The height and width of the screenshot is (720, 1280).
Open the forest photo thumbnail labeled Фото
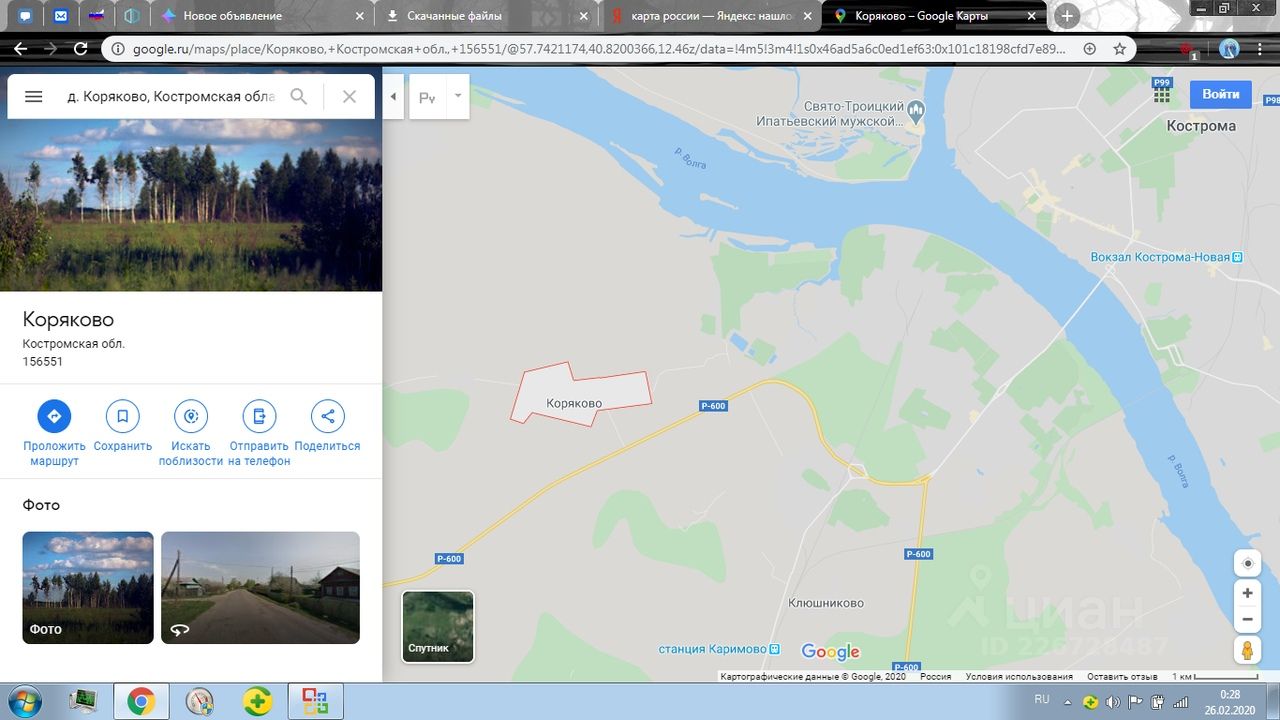(x=88, y=587)
